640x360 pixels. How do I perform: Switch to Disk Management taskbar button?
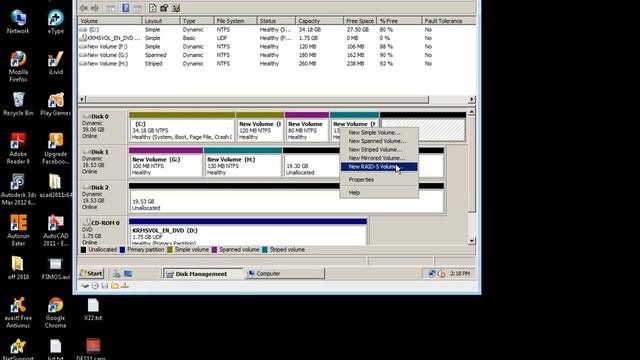(202, 273)
